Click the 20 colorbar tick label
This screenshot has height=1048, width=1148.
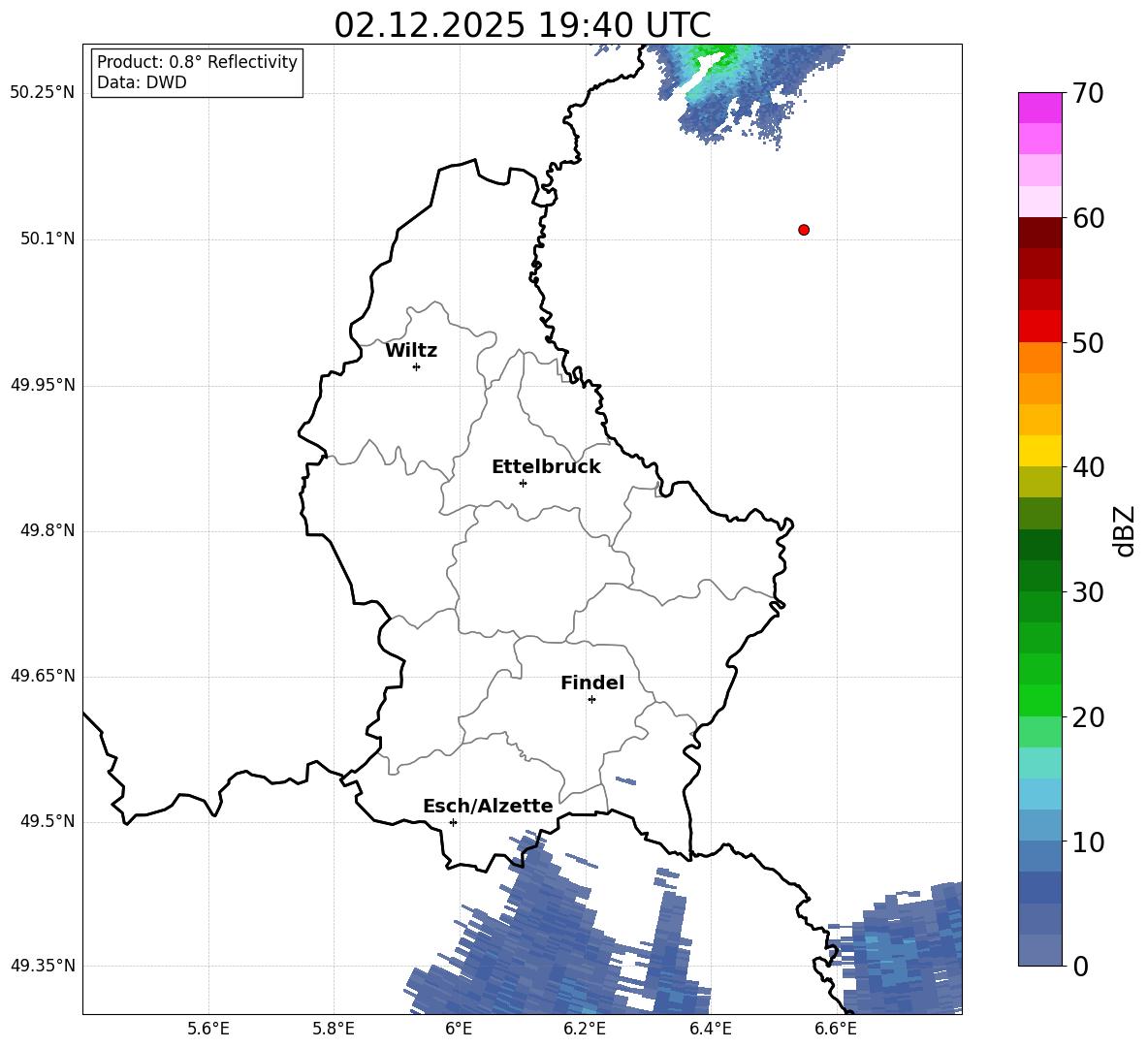pyautogui.click(x=1088, y=717)
